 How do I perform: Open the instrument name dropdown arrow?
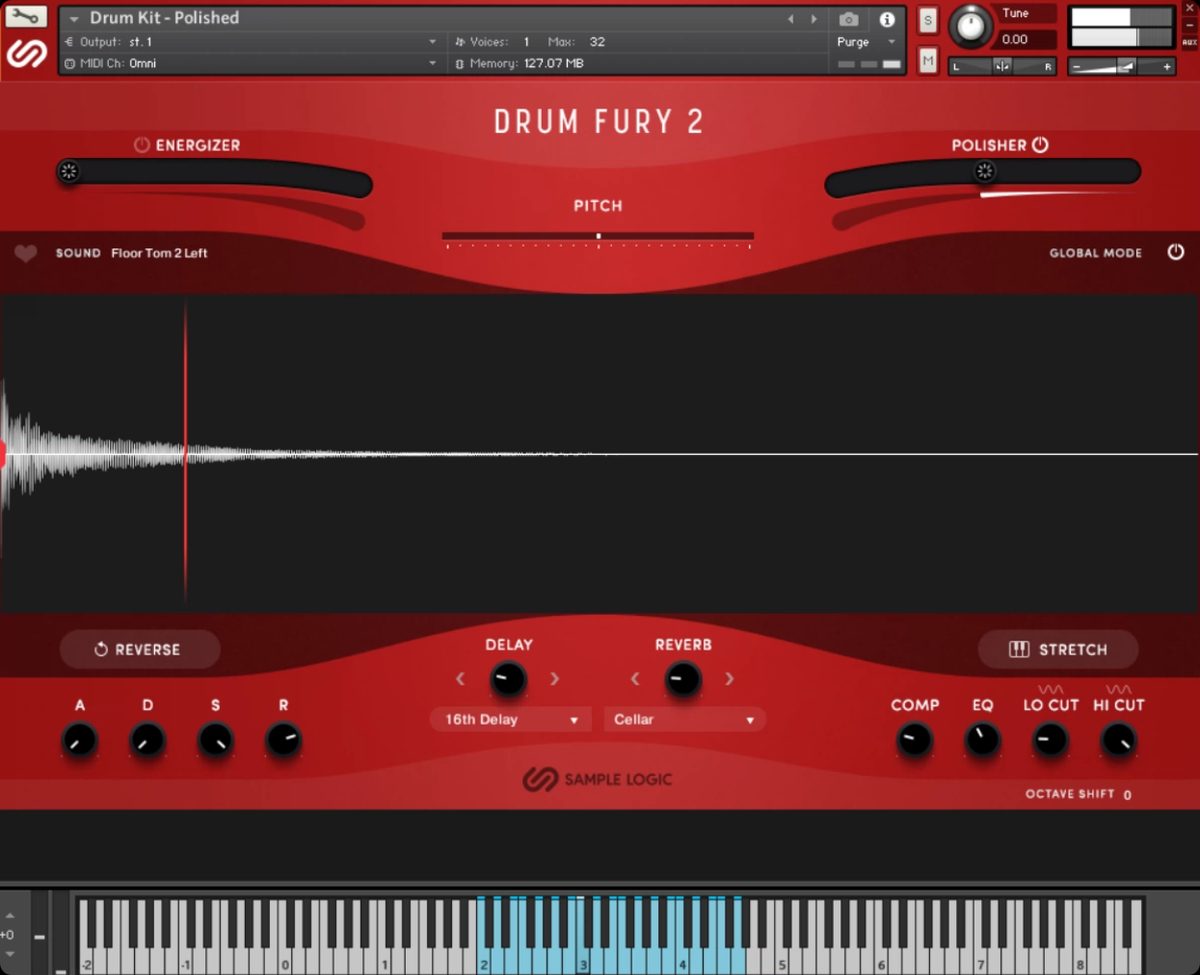(74, 19)
